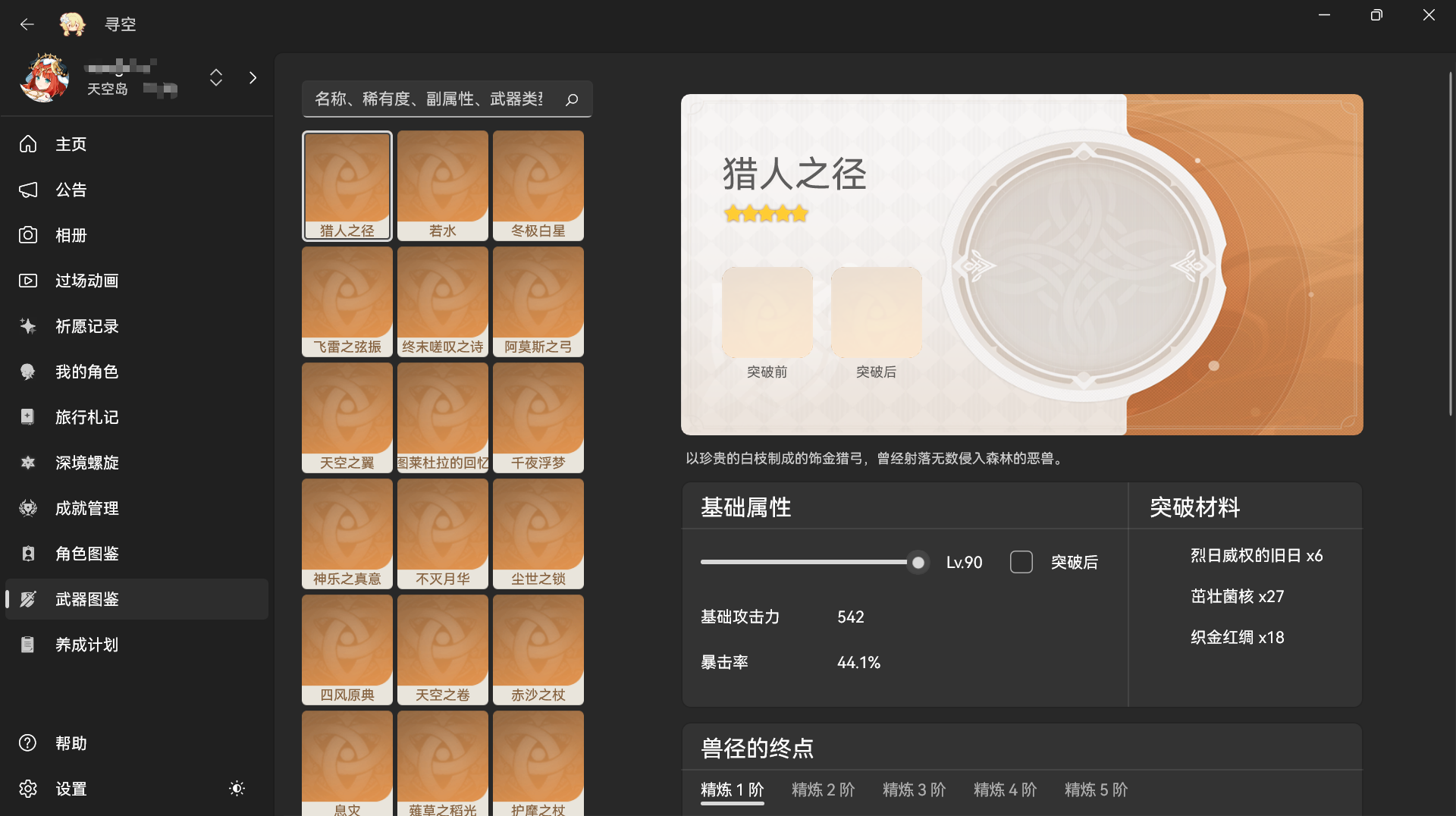The width and height of the screenshot is (1456, 816).
Task: Select the 飞雷之弦振 weapon card
Action: [x=347, y=302]
